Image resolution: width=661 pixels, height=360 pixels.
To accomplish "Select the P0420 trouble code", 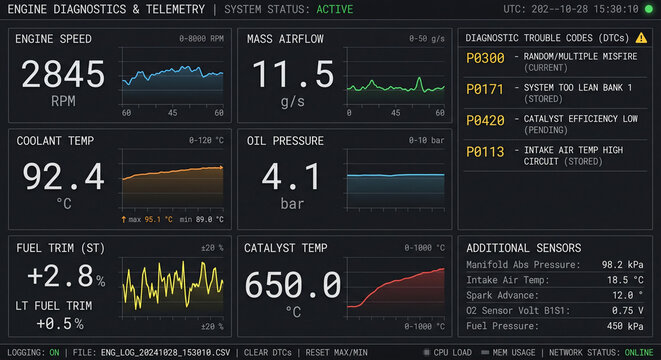I will click(x=485, y=121).
